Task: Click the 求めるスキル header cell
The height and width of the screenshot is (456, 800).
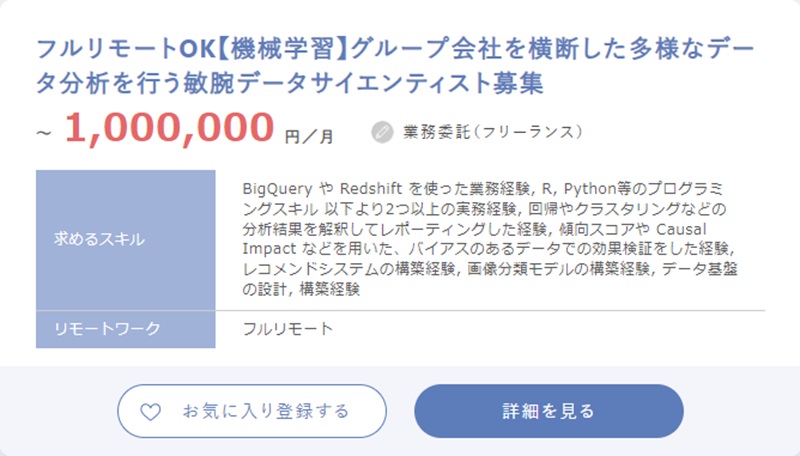Action: (x=100, y=239)
